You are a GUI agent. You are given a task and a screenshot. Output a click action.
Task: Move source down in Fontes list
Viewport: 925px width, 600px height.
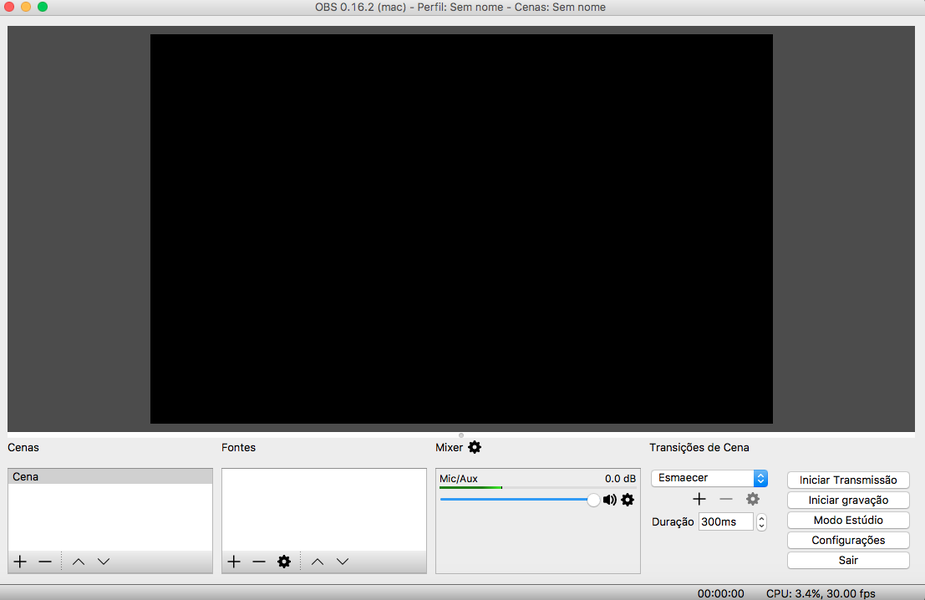pos(343,561)
